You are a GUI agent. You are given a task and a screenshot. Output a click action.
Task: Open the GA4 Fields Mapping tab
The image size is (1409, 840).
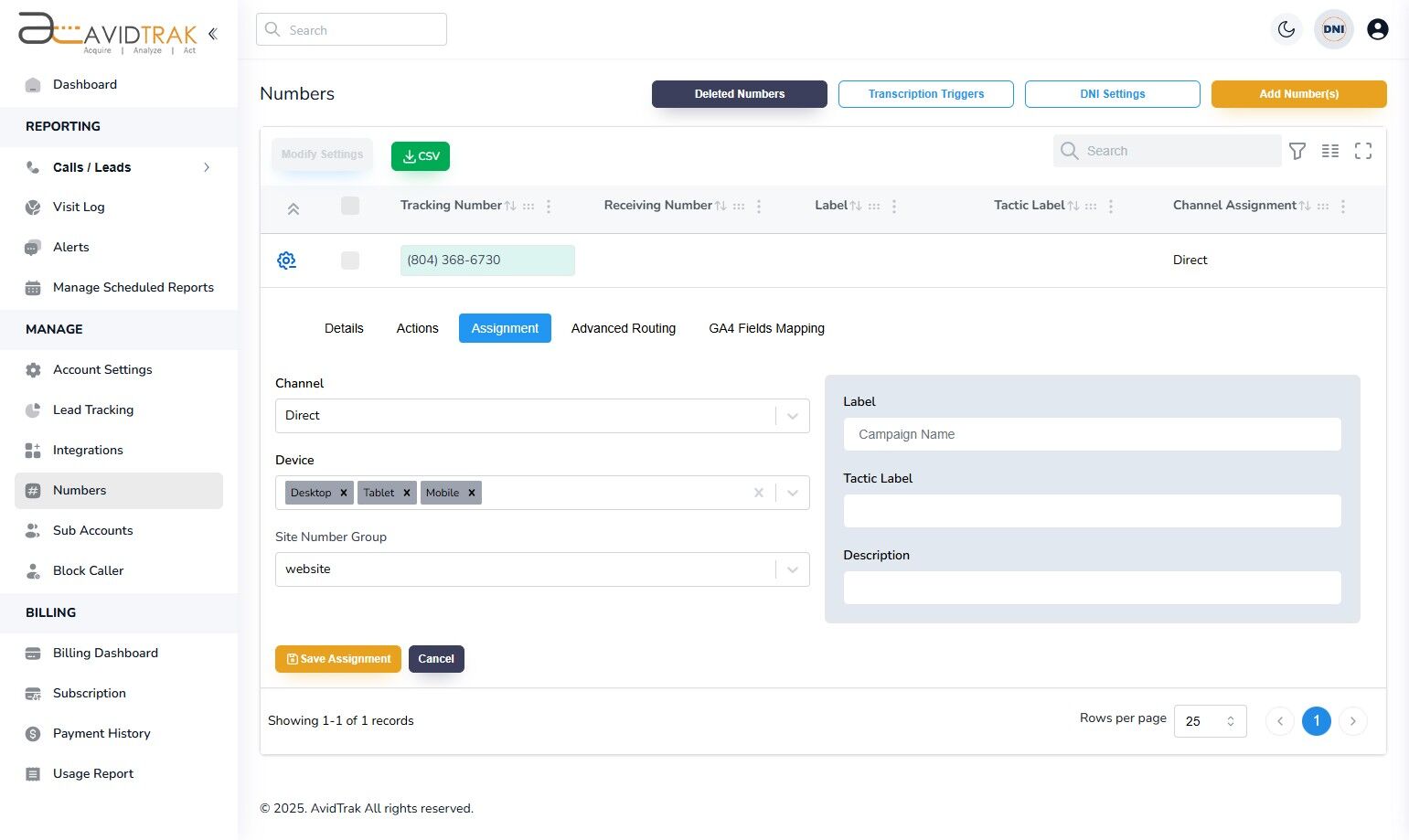coord(766,328)
